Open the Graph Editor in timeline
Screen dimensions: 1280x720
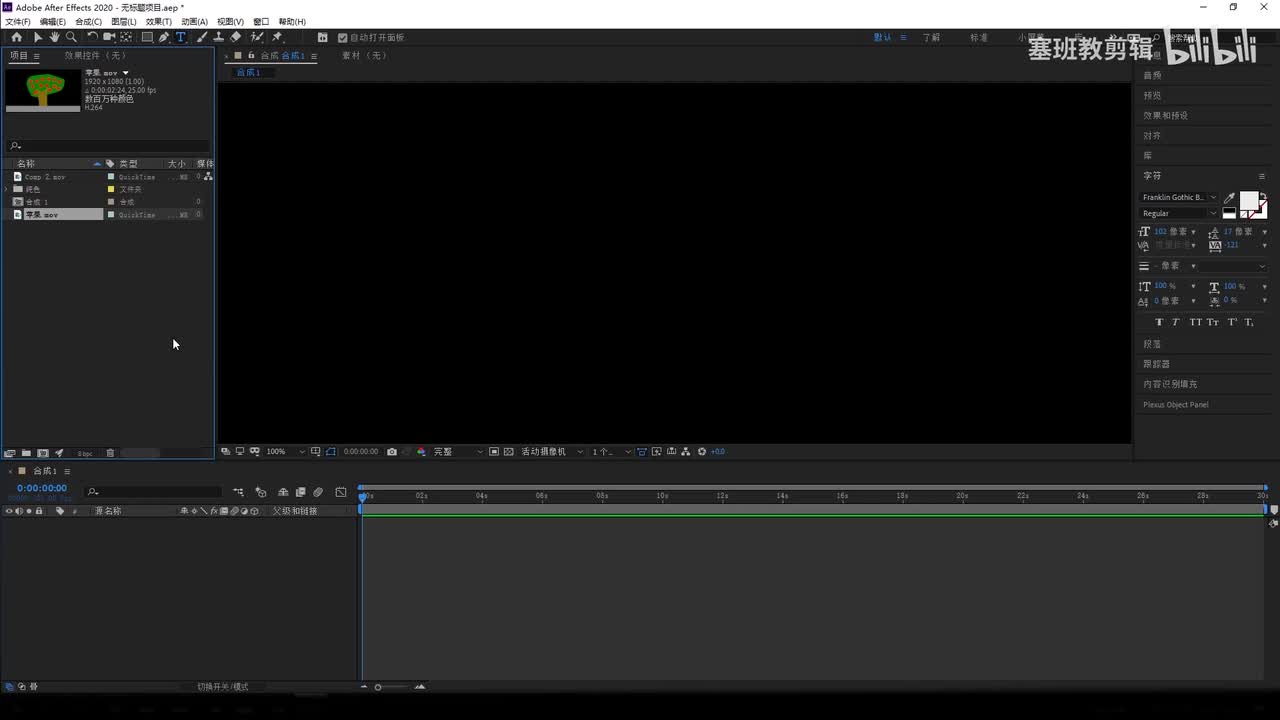(341, 492)
